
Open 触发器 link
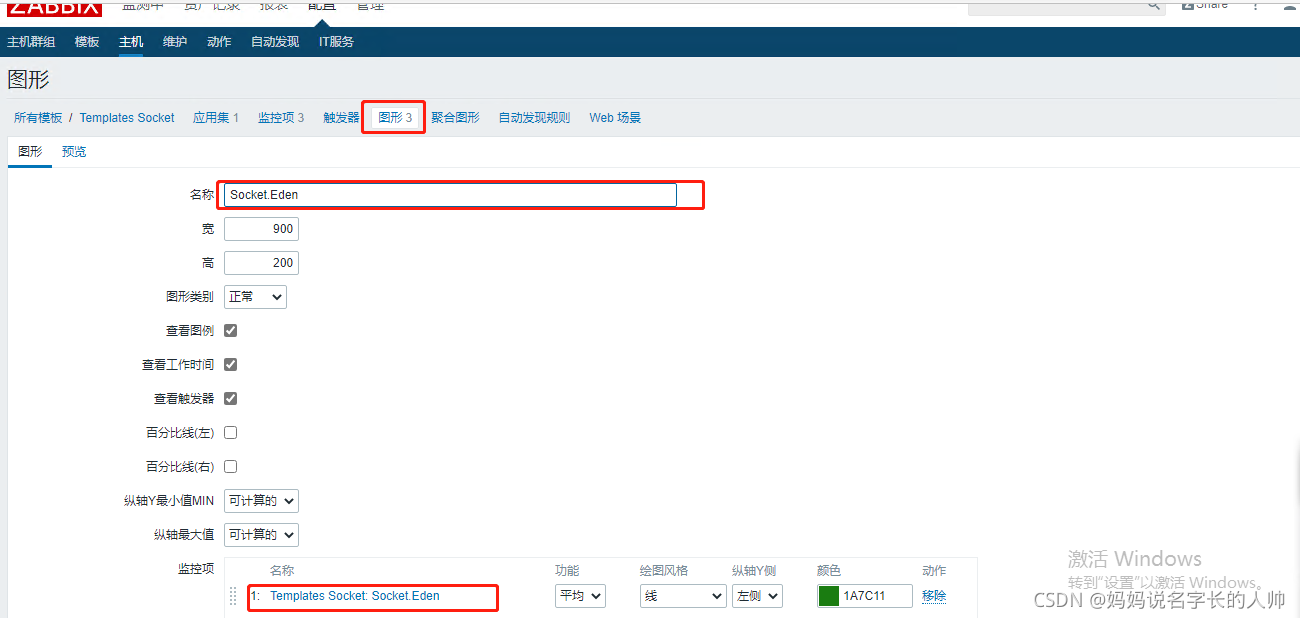coord(341,118)
